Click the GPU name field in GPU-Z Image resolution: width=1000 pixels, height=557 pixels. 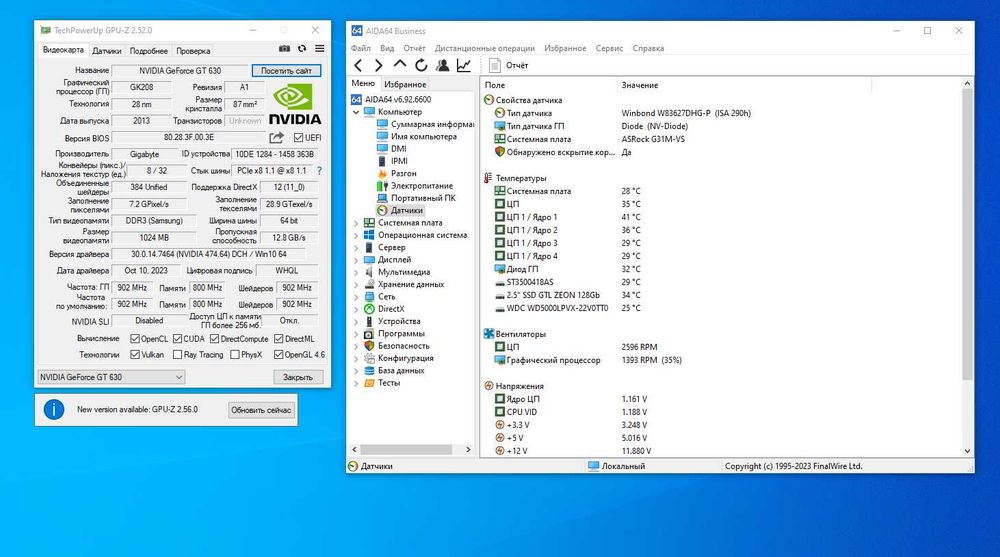[x=180, y=71]
